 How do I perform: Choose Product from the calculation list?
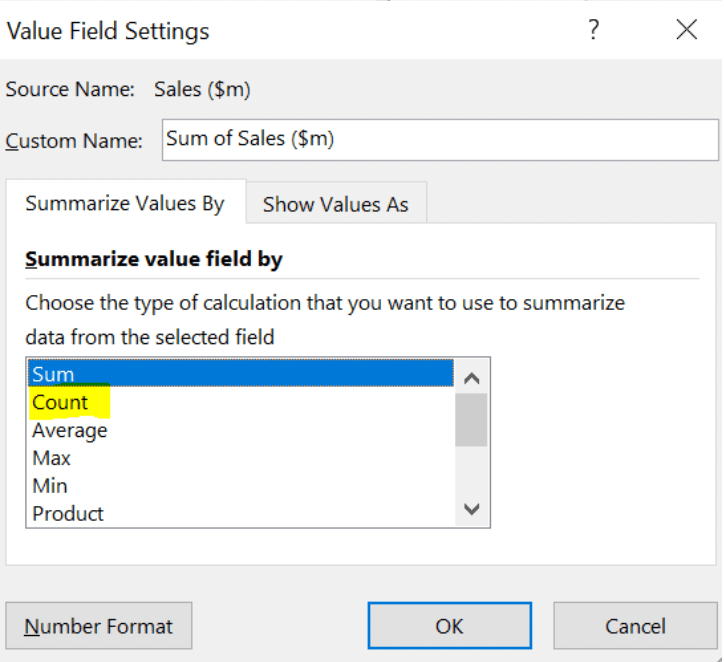tap(68, 514)
